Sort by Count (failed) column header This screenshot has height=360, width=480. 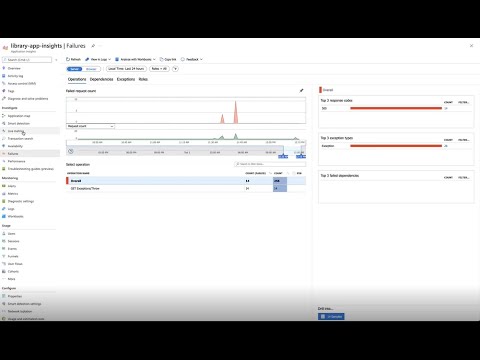pos(256,173)
